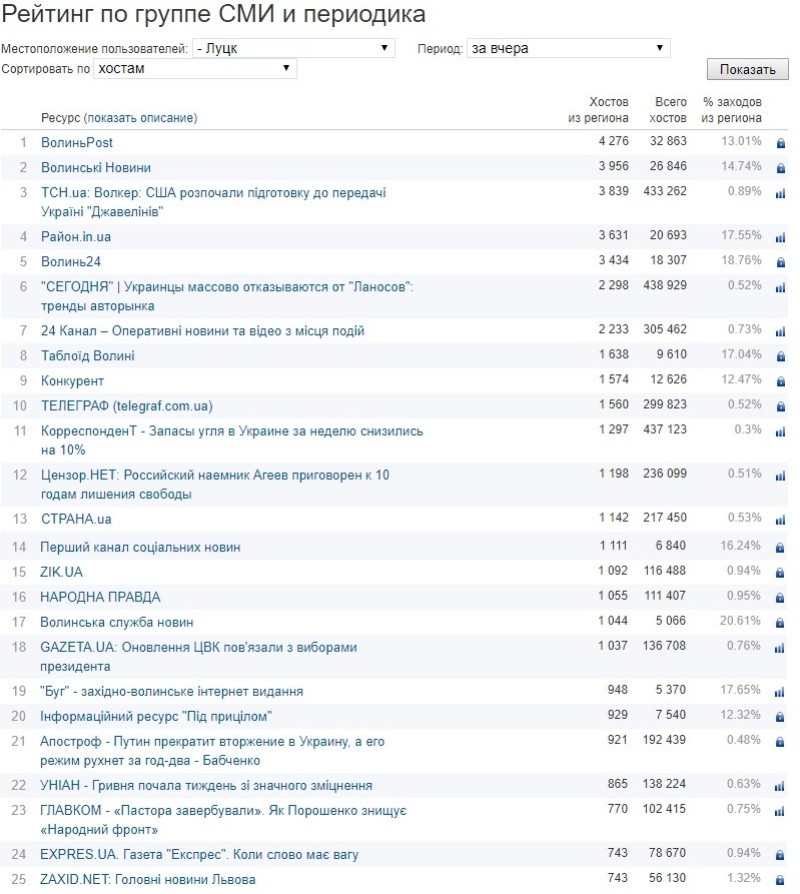Image resolution: width=800 pixels, height=894 pixels.
Task: Open statistics chart icon for TCH.ua
Action: point(781,194)
